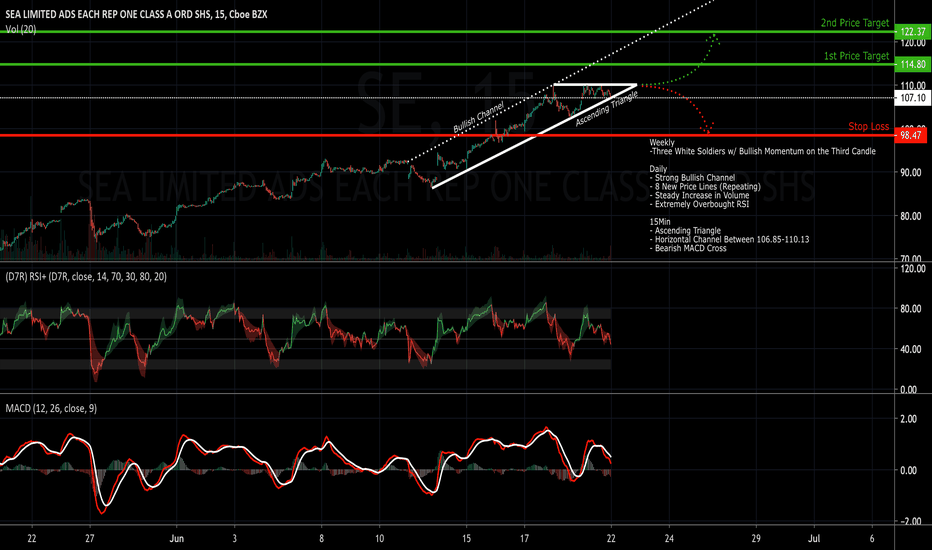Click the "6" date on time axis

click(x=872, y=539)
